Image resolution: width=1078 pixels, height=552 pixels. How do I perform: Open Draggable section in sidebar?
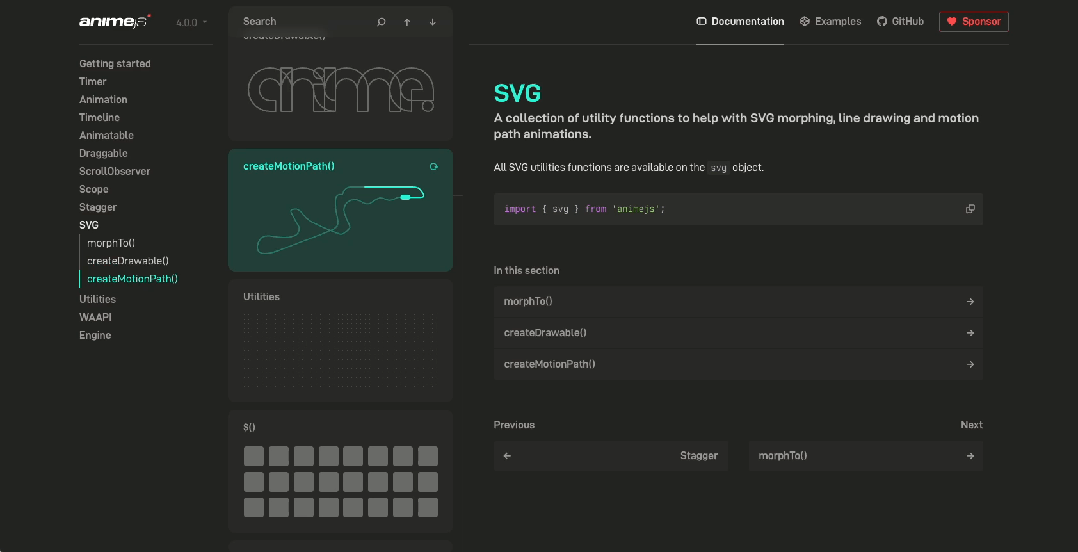tap(103, 153)
